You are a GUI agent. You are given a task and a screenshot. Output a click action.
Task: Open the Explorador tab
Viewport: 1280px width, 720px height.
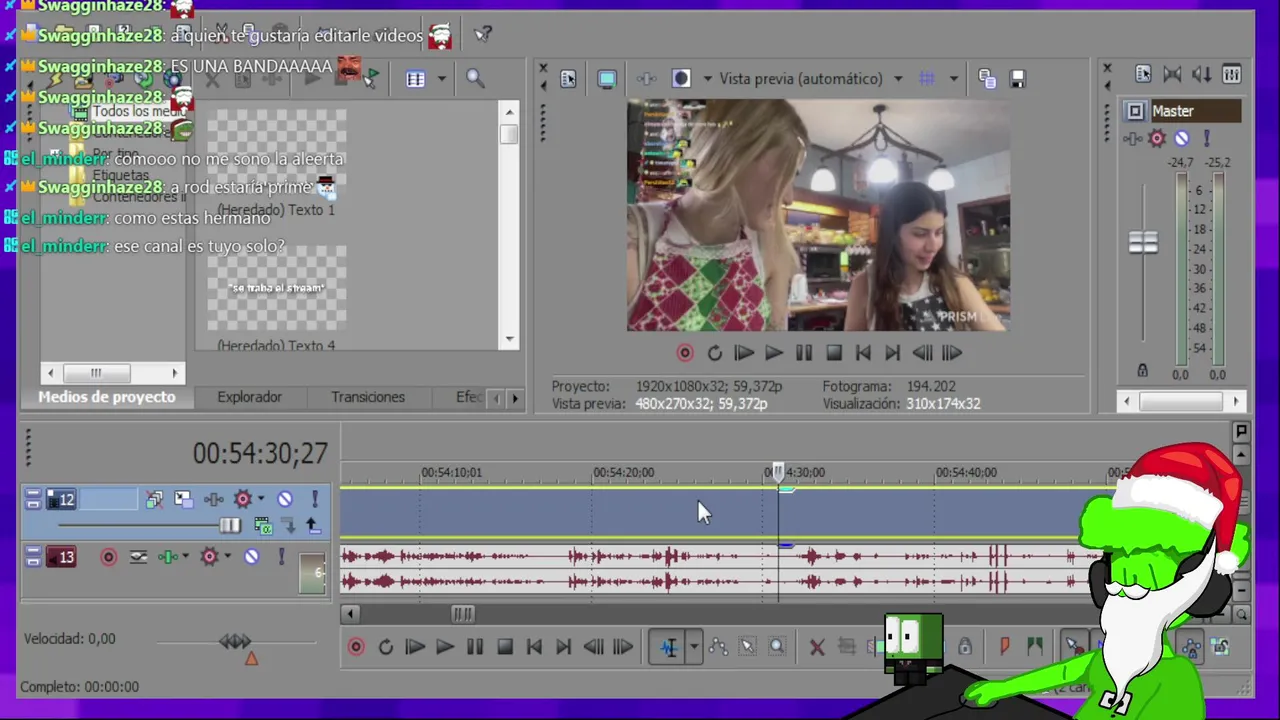249,397
